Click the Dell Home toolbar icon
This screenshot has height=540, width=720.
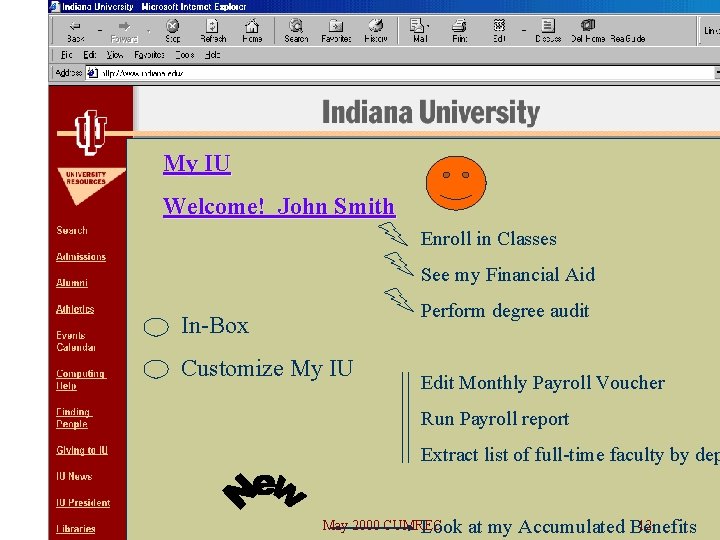tap(588, 25)
